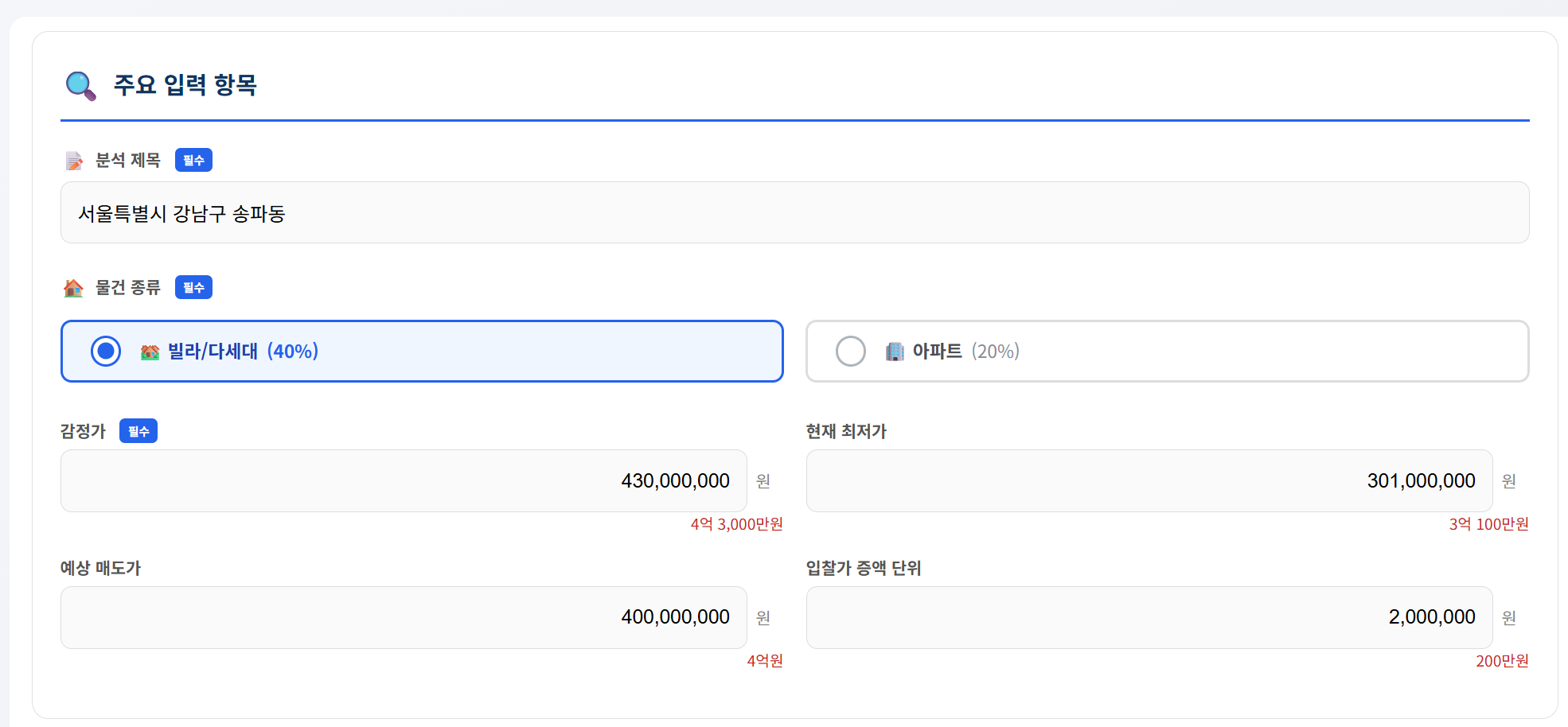The height and width of the screenshot is (727, 1568).
Task: Focus the 분석 제목 text field
Action: click(x=794, y=212)
